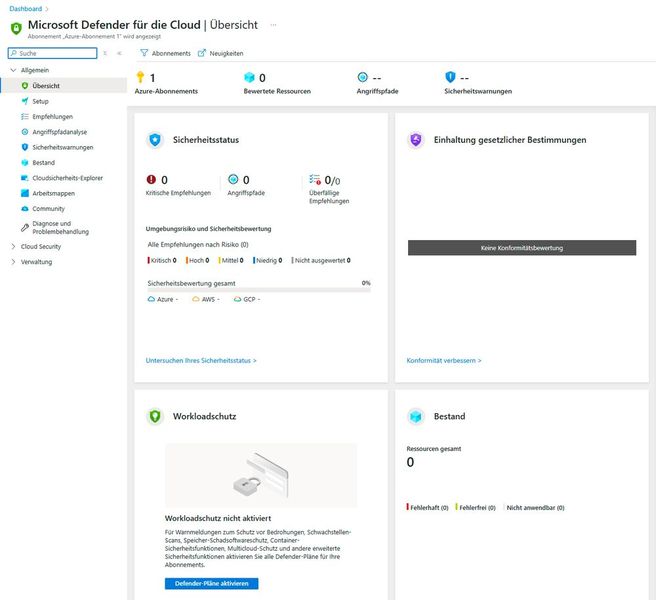The image size is (656, 600).
Task: Click the Defender-Pläne aktivieren button
Action: 211,583
